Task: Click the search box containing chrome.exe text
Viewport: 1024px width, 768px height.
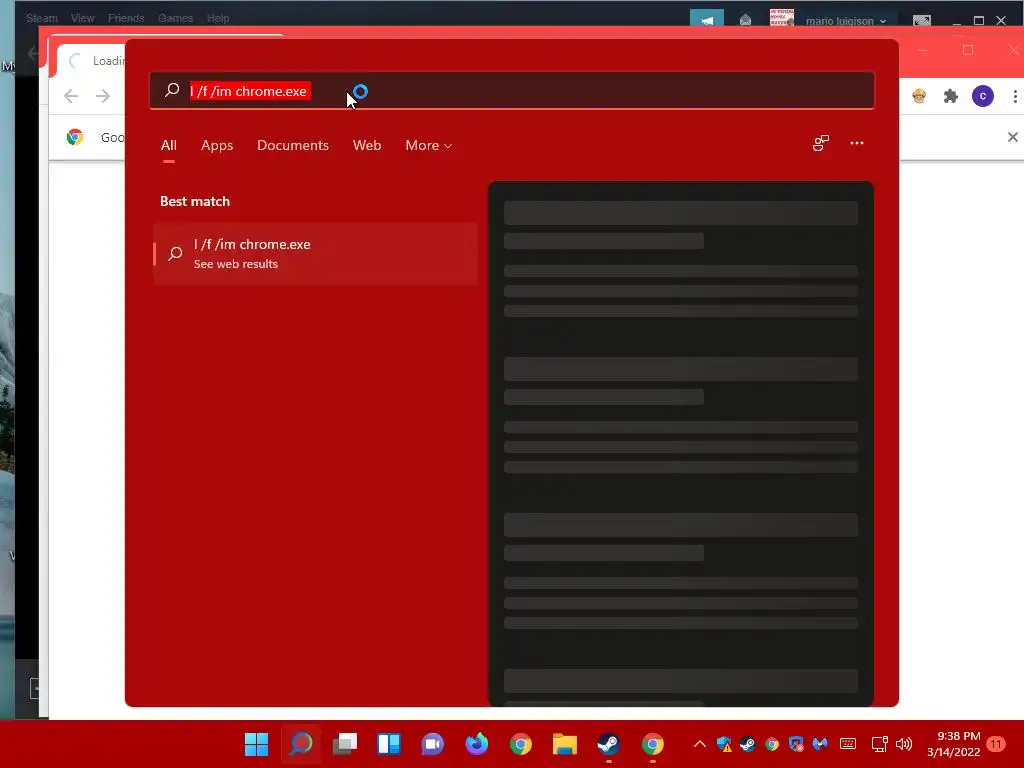Action: pyautogui.click(x=512, y=90)
